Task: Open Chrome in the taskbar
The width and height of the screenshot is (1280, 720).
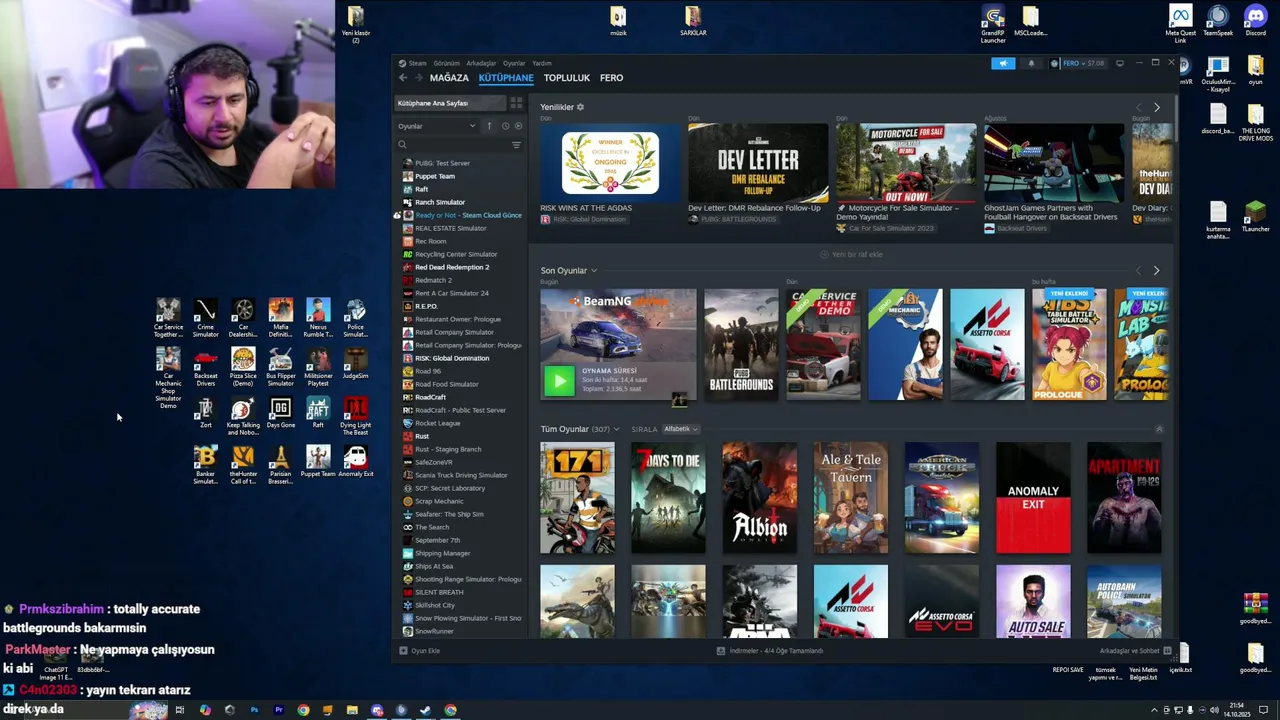Action: pos(303,710)
